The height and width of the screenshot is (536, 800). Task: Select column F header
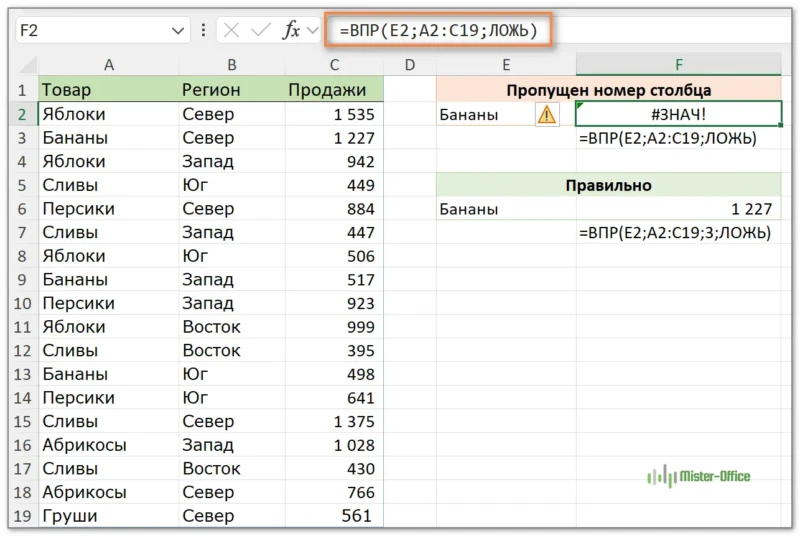pos(678,65)
